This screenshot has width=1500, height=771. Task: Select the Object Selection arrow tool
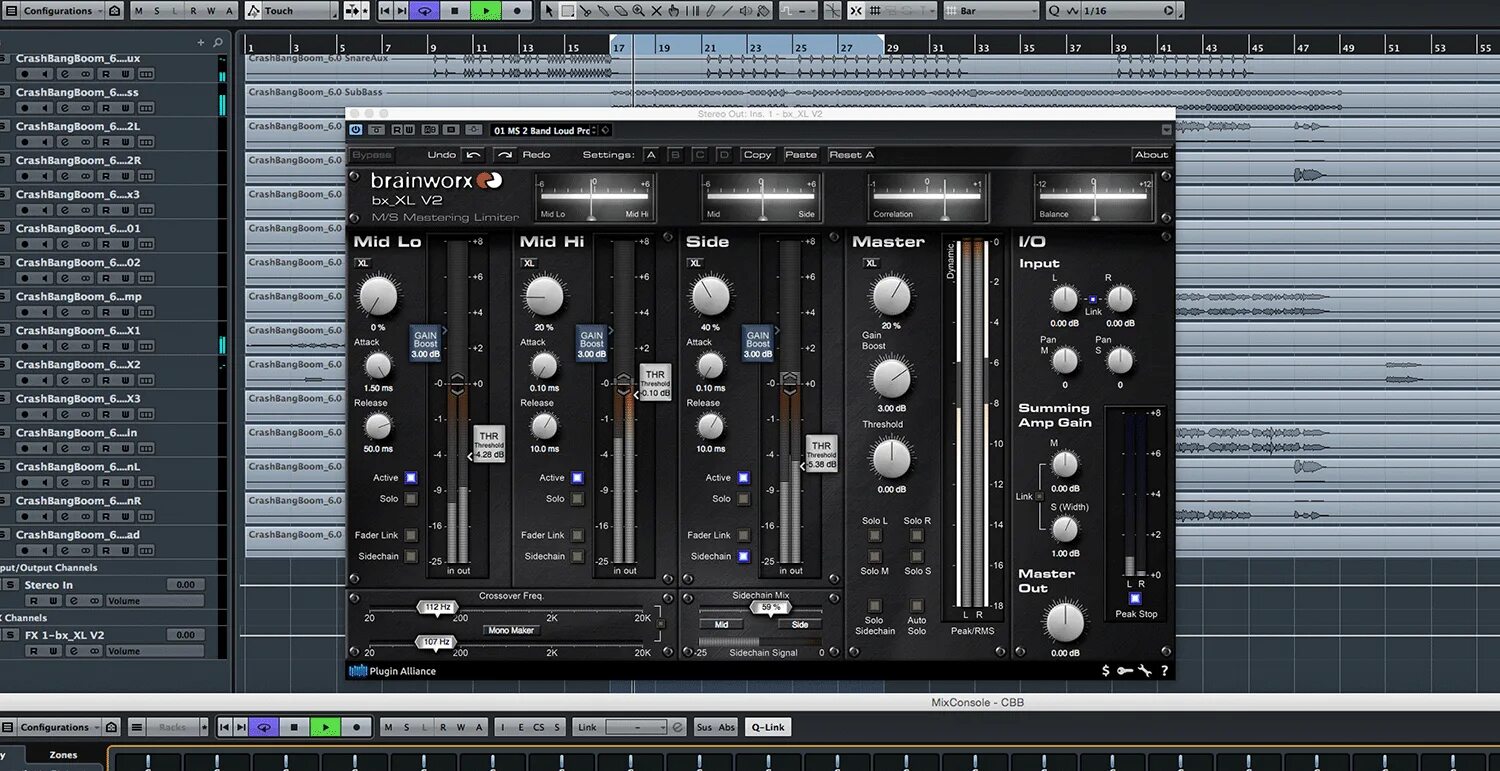tap(548, 11)
